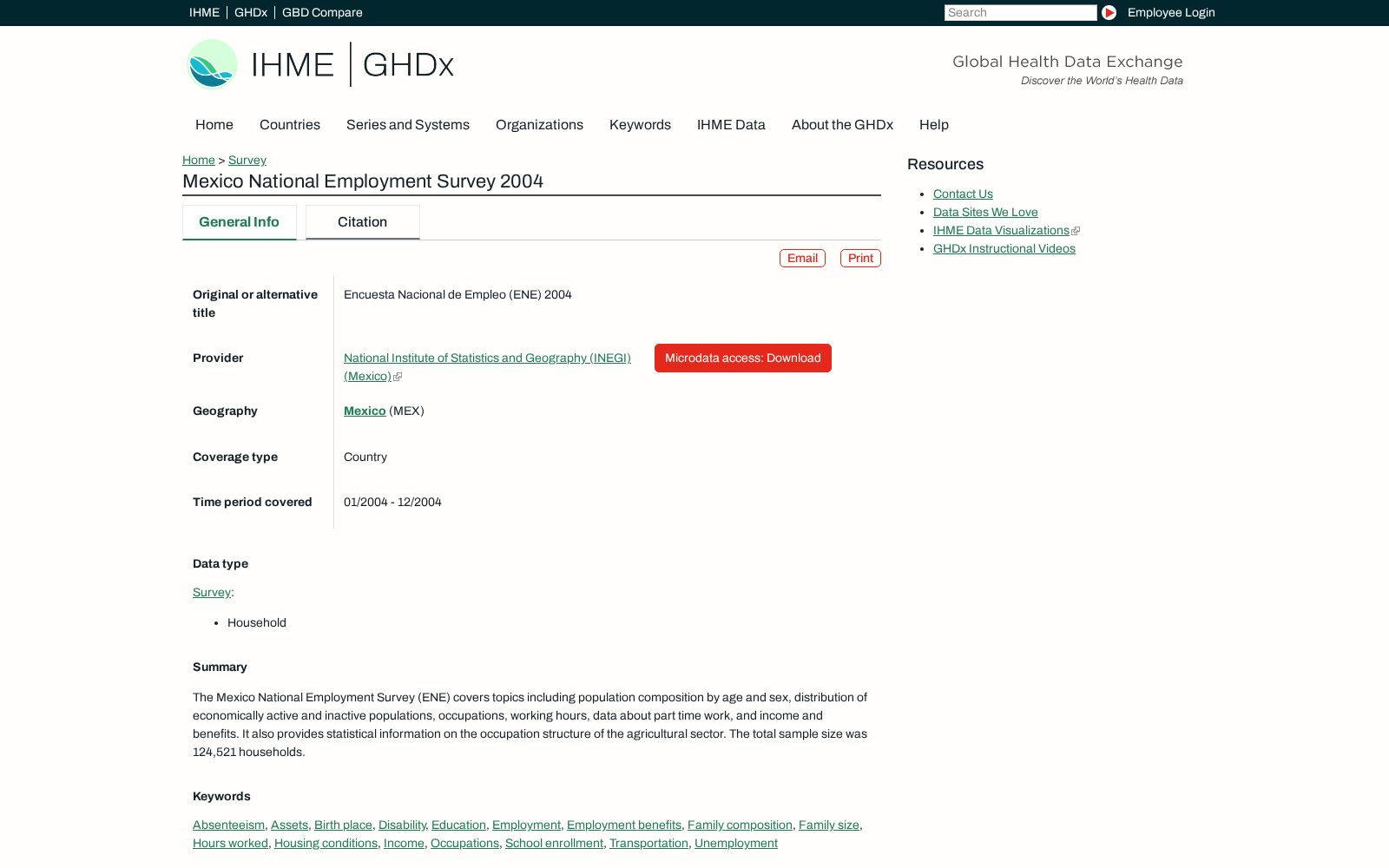Image resolution: width=1389 pixels, height=868 pixels.
Task: Open the Help menu
Action: (934, 125)
